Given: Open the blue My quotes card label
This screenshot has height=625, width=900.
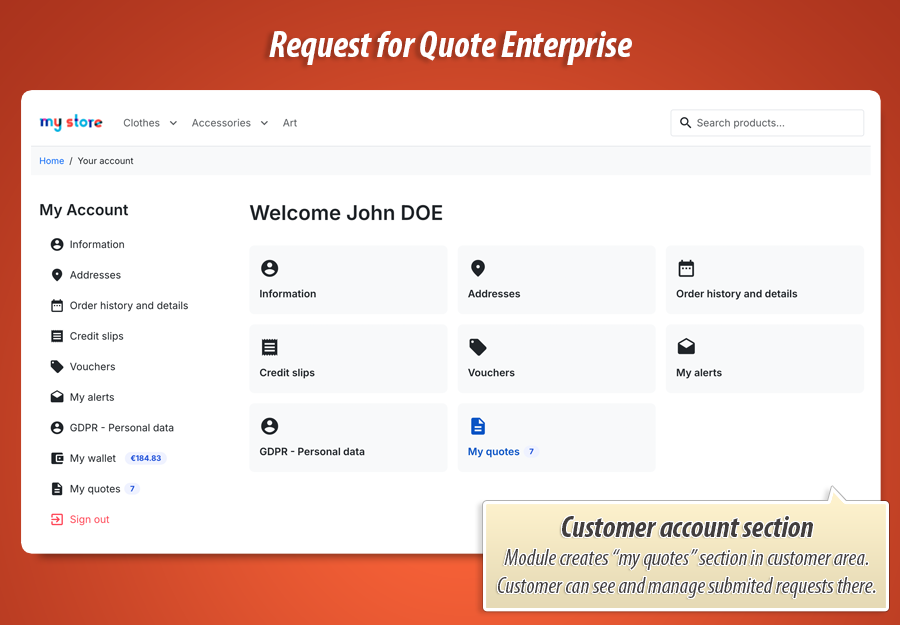Looking at the screenshot, I should tap(494, 452).
